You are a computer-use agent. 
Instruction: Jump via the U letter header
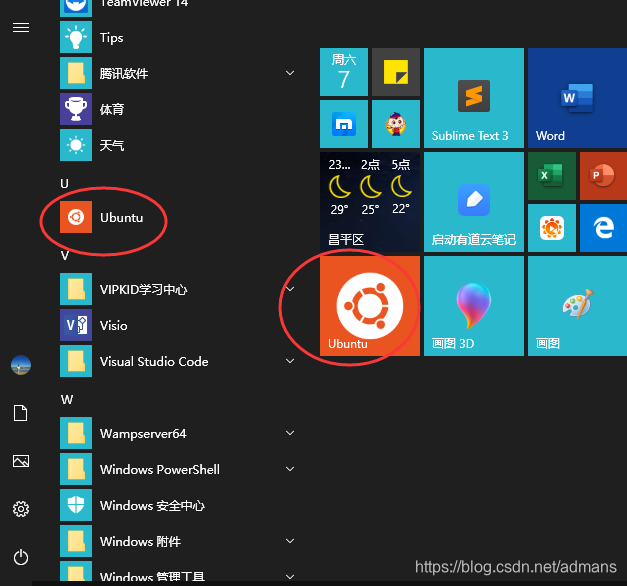click(x=64, y=184)
